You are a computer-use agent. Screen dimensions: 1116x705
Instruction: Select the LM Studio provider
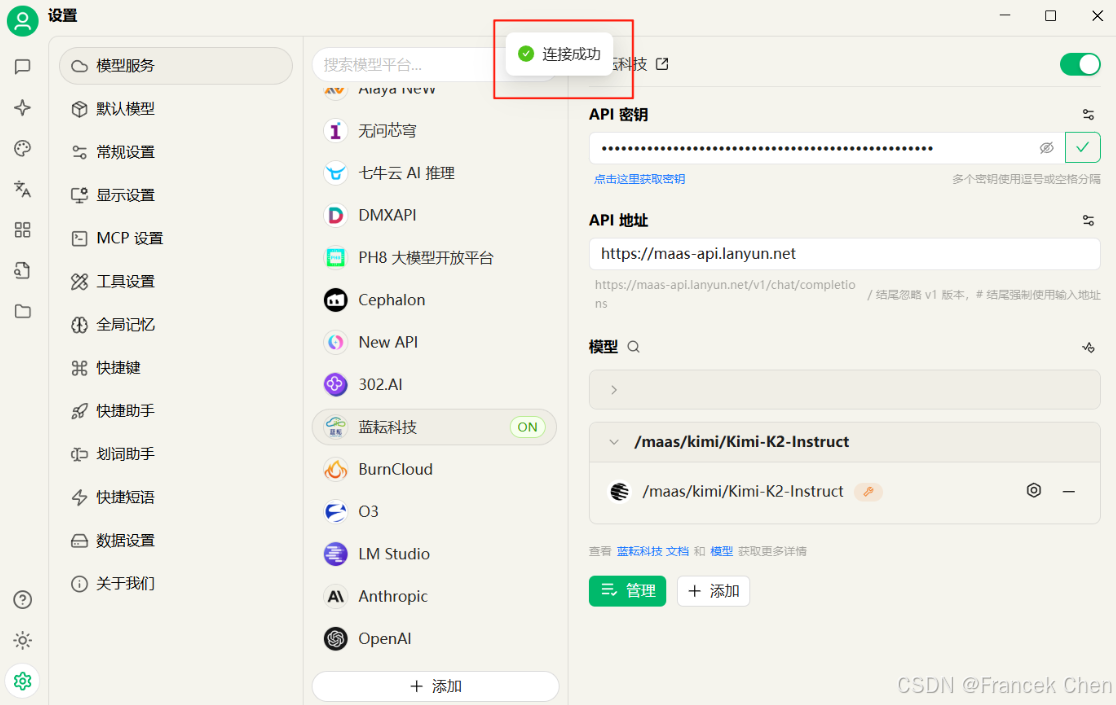[x=434, y=554]
